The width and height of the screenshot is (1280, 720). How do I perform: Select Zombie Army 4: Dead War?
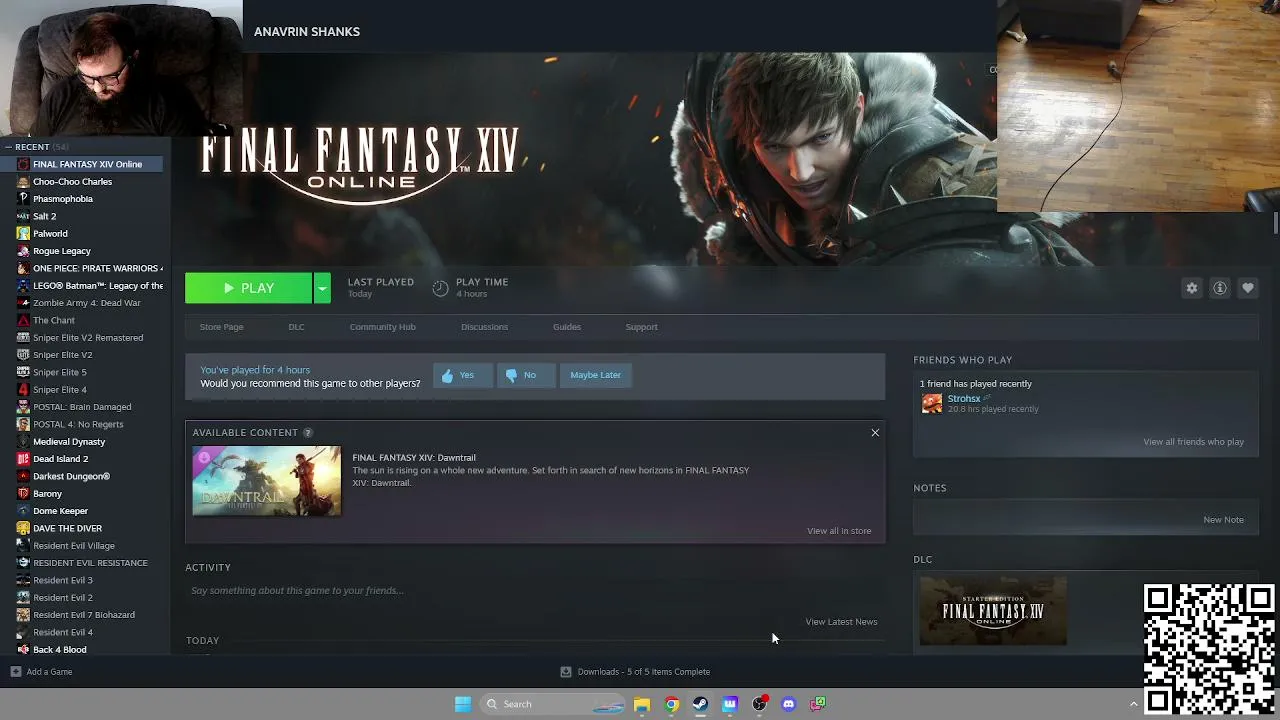click(87, 303)
